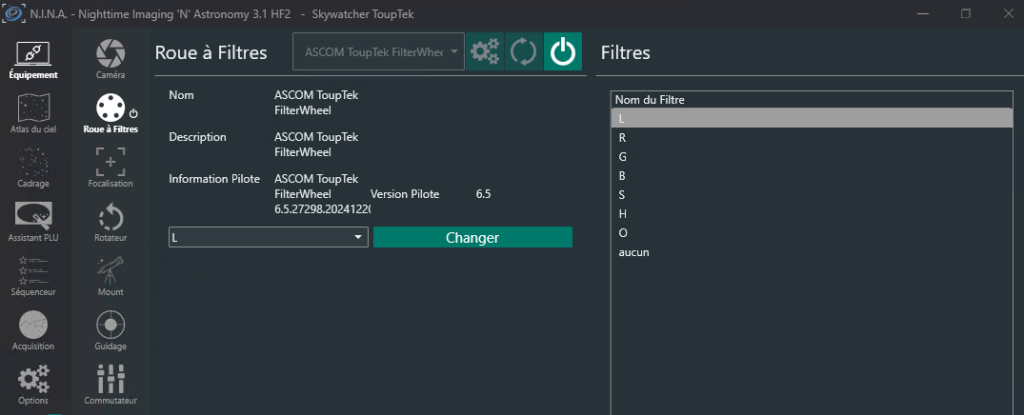Refresh the filter wheel device list

[x=524, y=52]
